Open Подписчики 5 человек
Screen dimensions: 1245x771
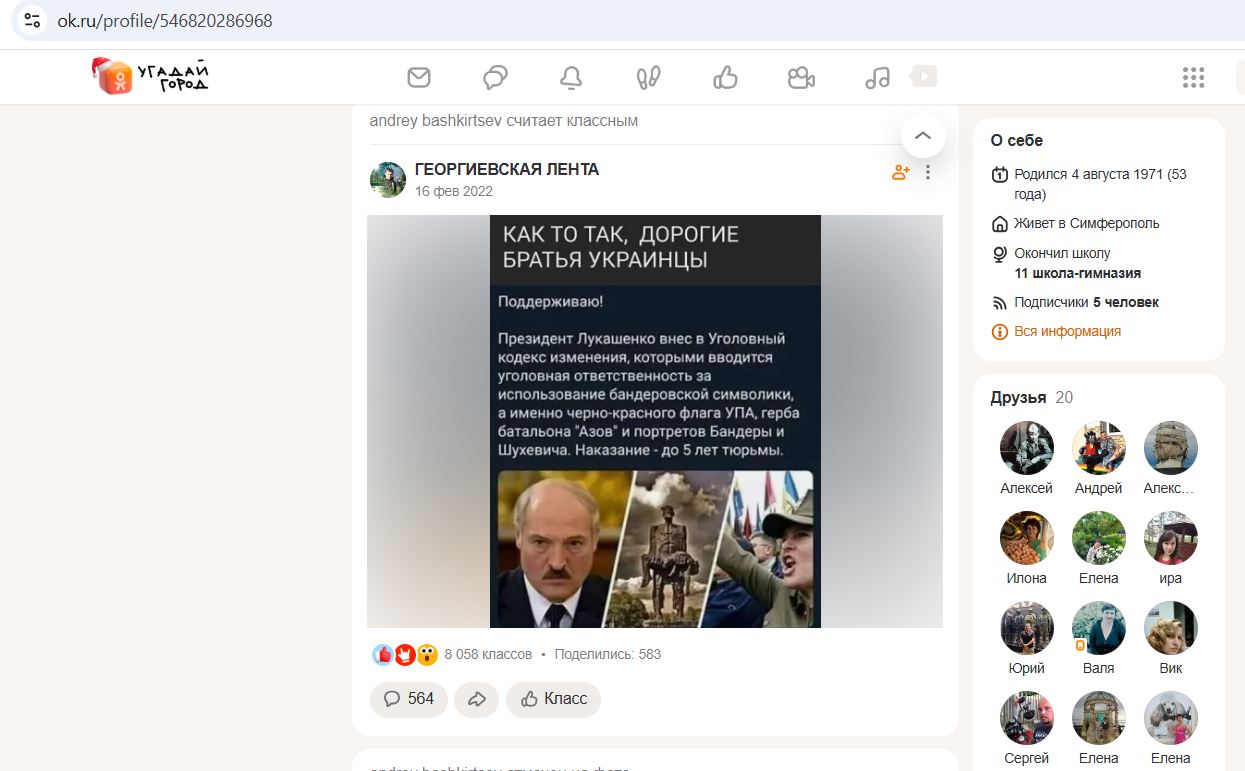[1086, 303]
